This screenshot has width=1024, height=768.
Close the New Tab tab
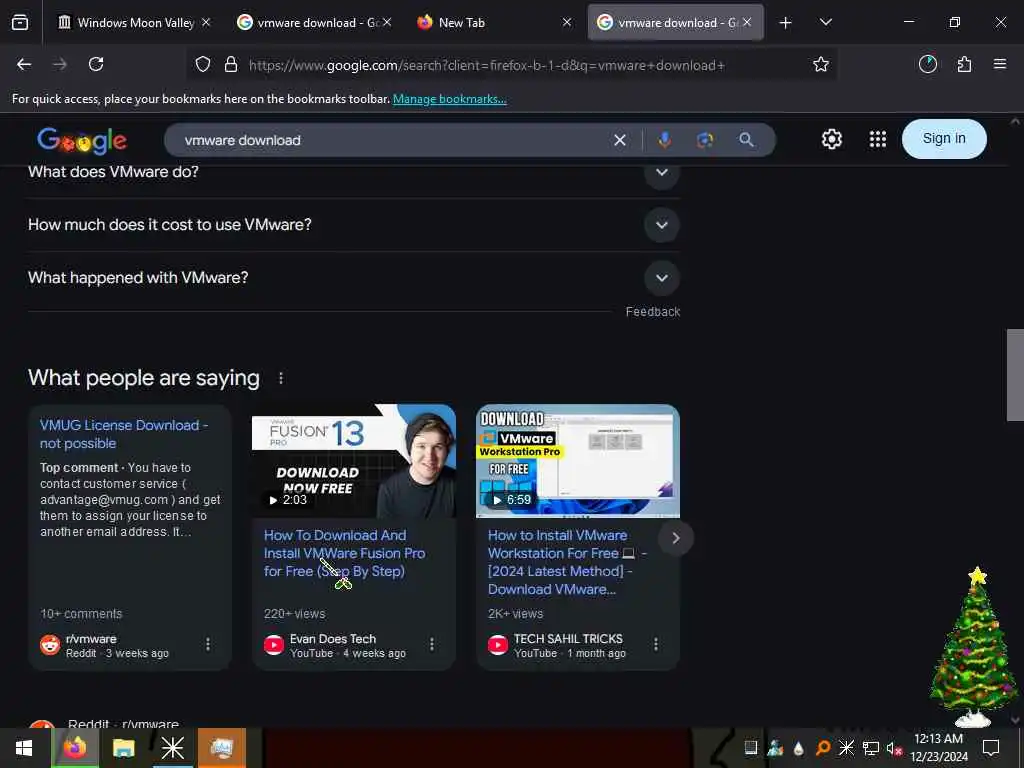567,22
